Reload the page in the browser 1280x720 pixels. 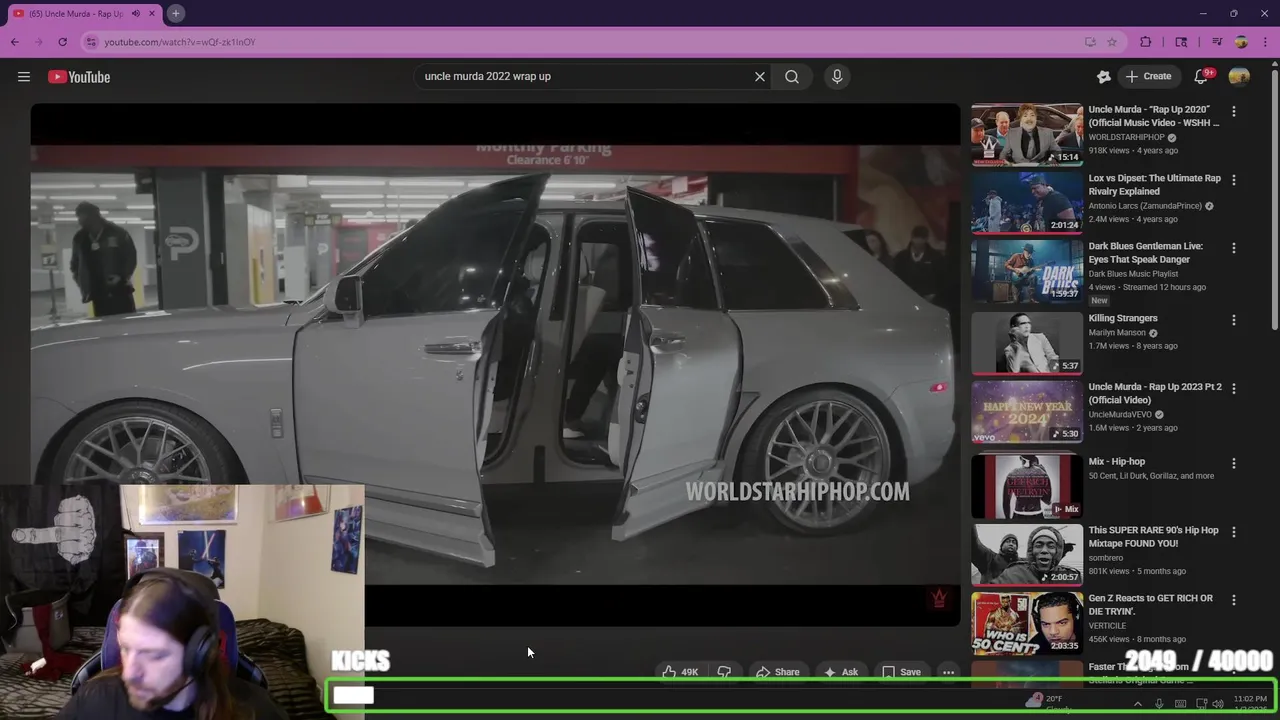click(62, 42)
